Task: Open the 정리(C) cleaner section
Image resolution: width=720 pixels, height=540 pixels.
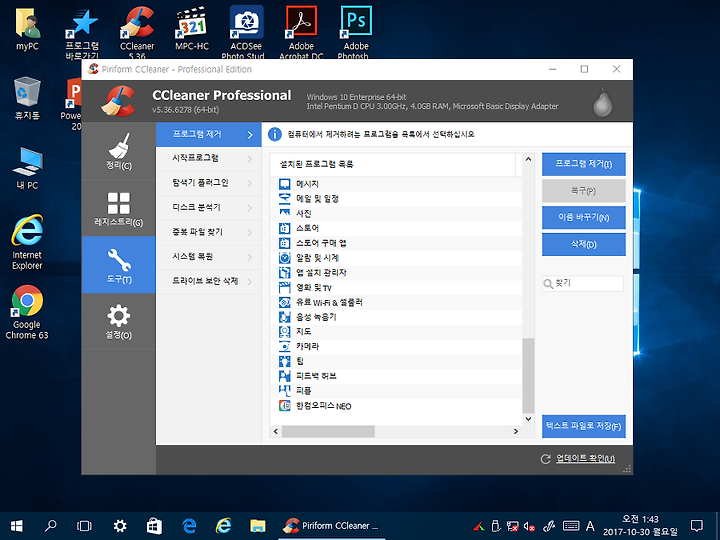Action: click(119, 152)
